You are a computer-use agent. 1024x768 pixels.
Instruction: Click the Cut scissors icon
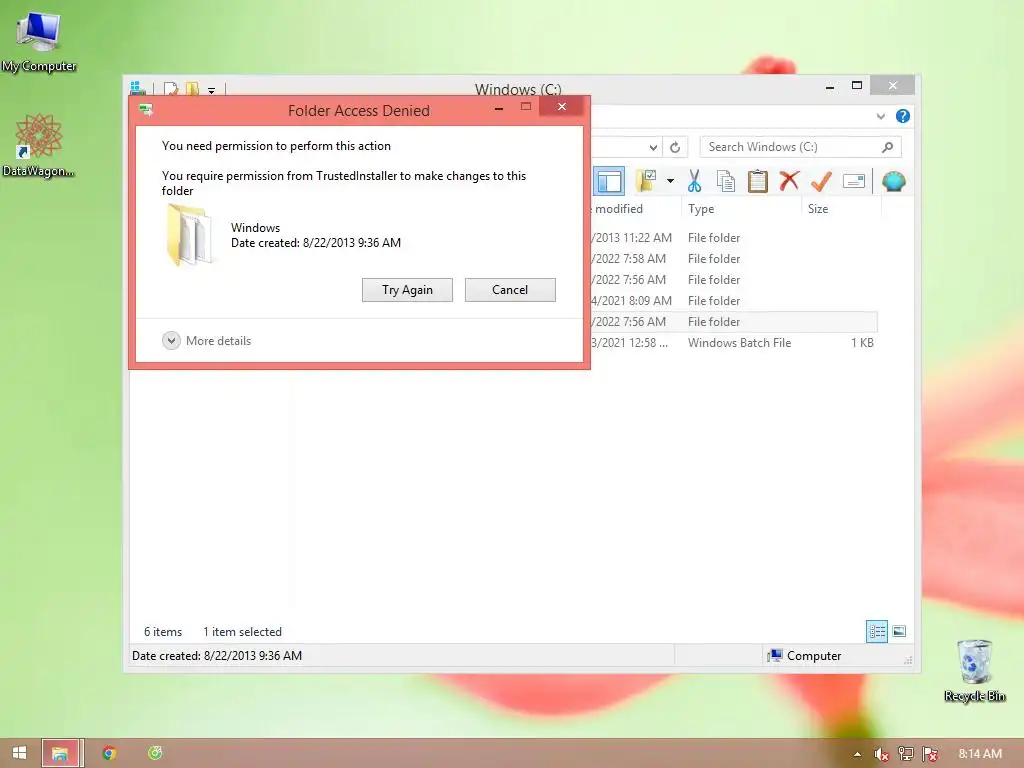pos(694,181)
